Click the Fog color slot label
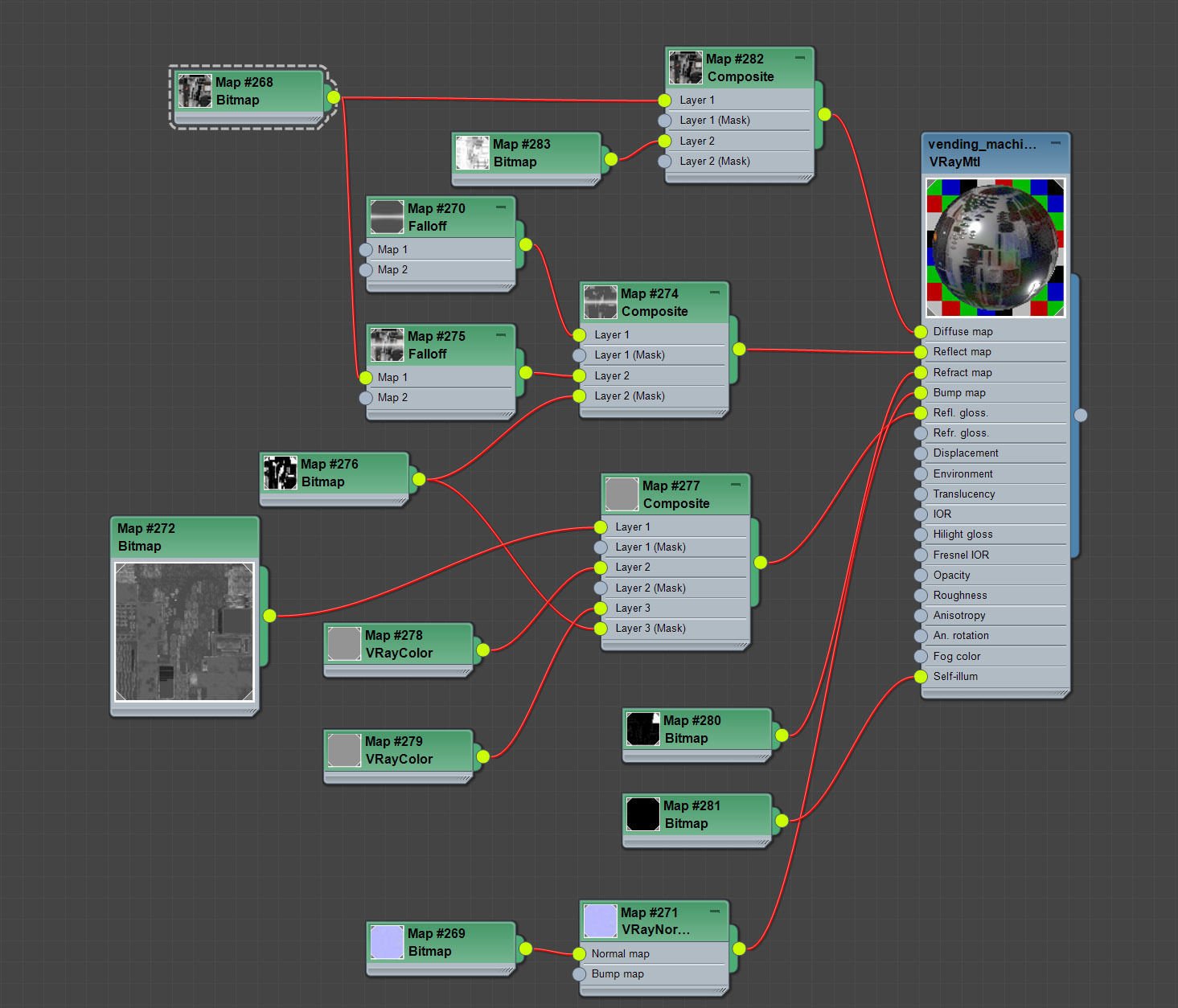This screenshot has width=1178, height=1008. 957,656
